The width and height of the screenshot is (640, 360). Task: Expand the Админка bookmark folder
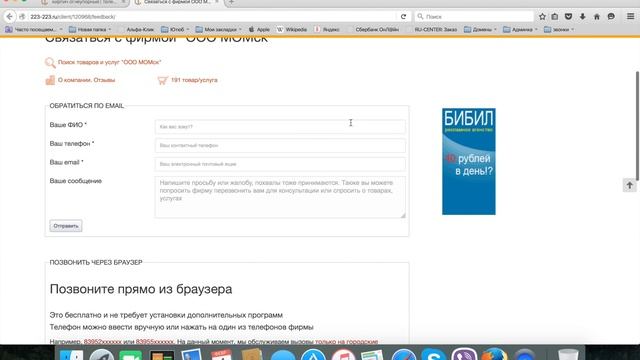tap(520, 29)
